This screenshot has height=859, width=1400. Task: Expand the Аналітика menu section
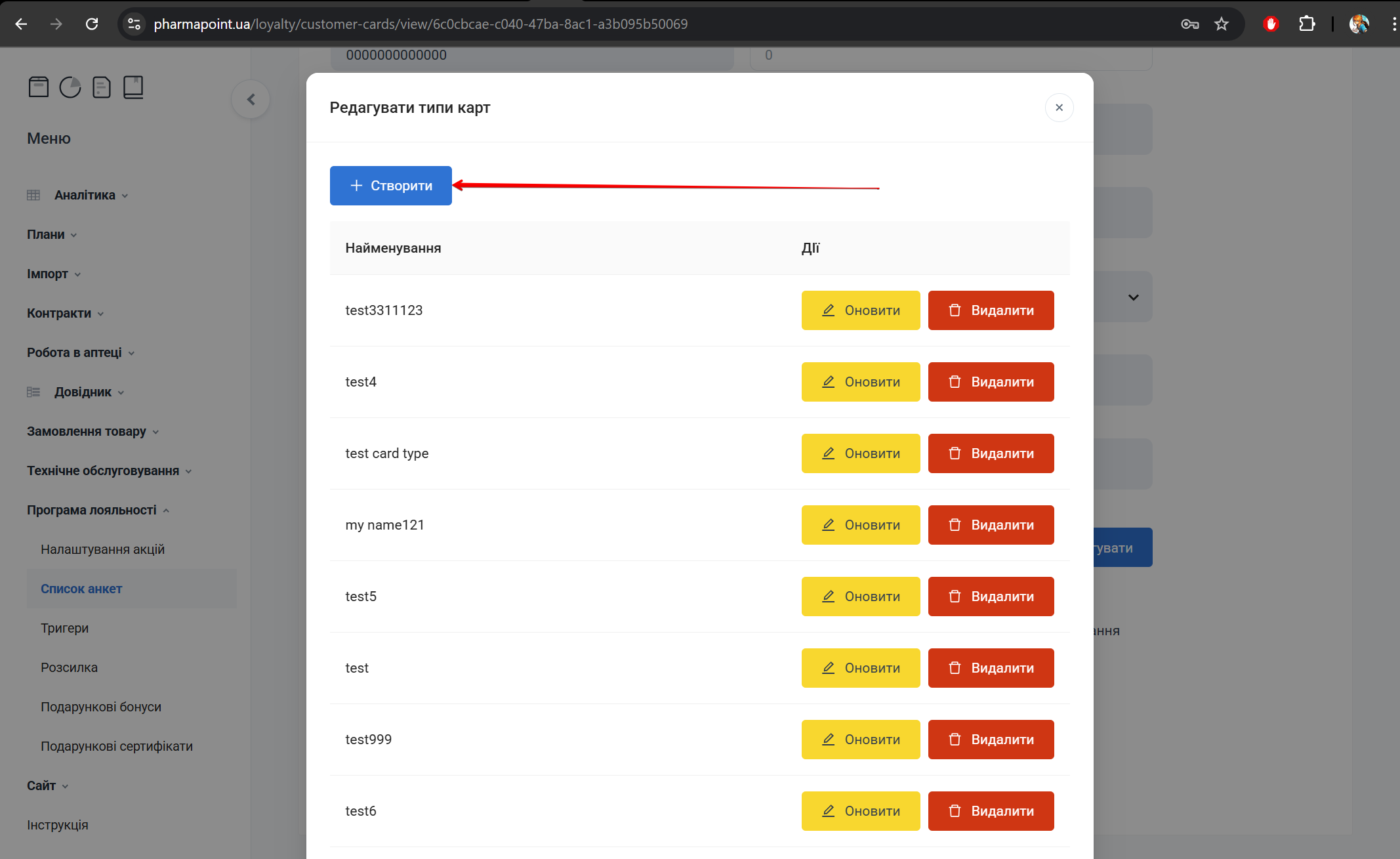[85, 195]
